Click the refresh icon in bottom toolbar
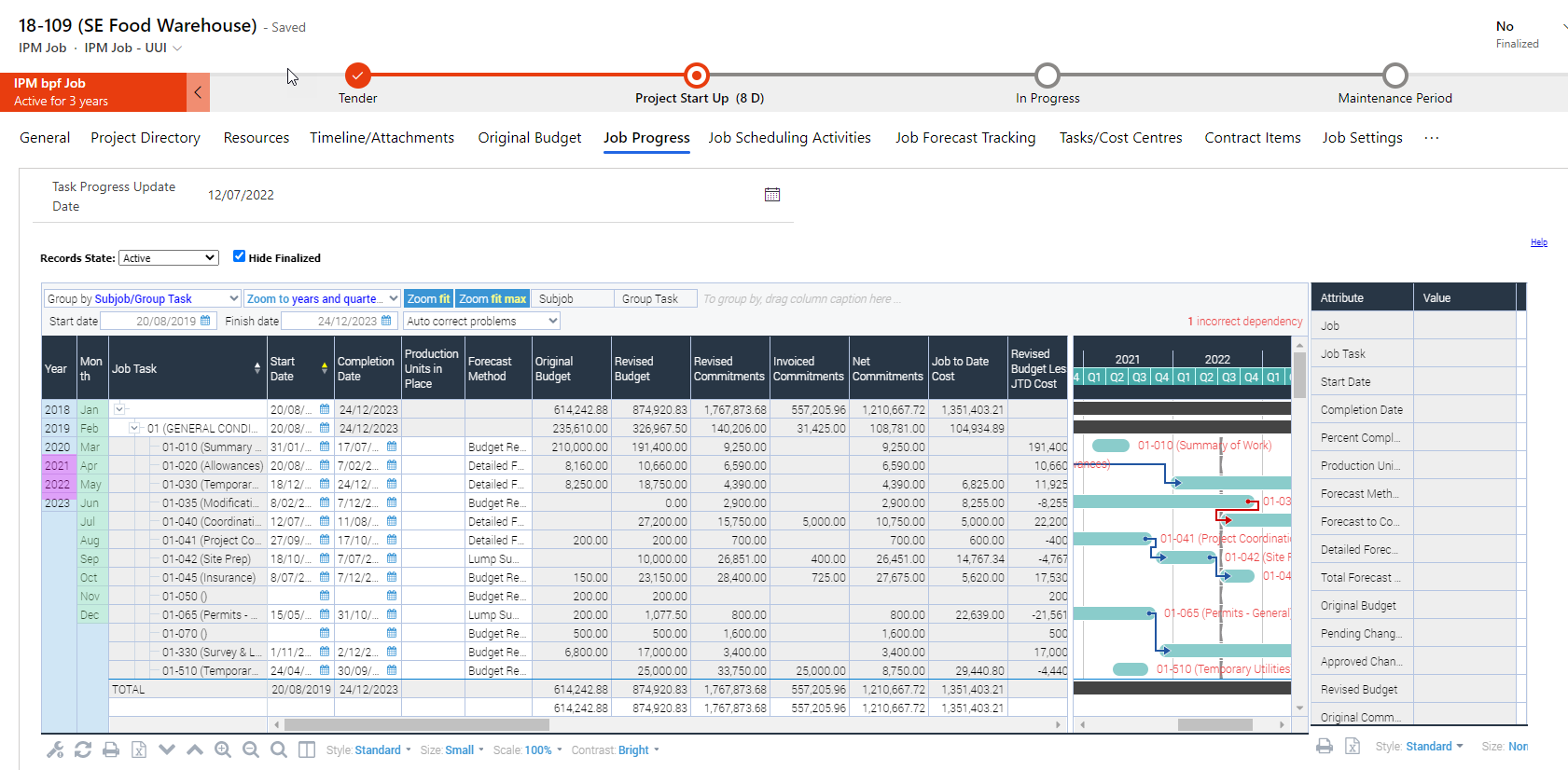 point(83,749)
